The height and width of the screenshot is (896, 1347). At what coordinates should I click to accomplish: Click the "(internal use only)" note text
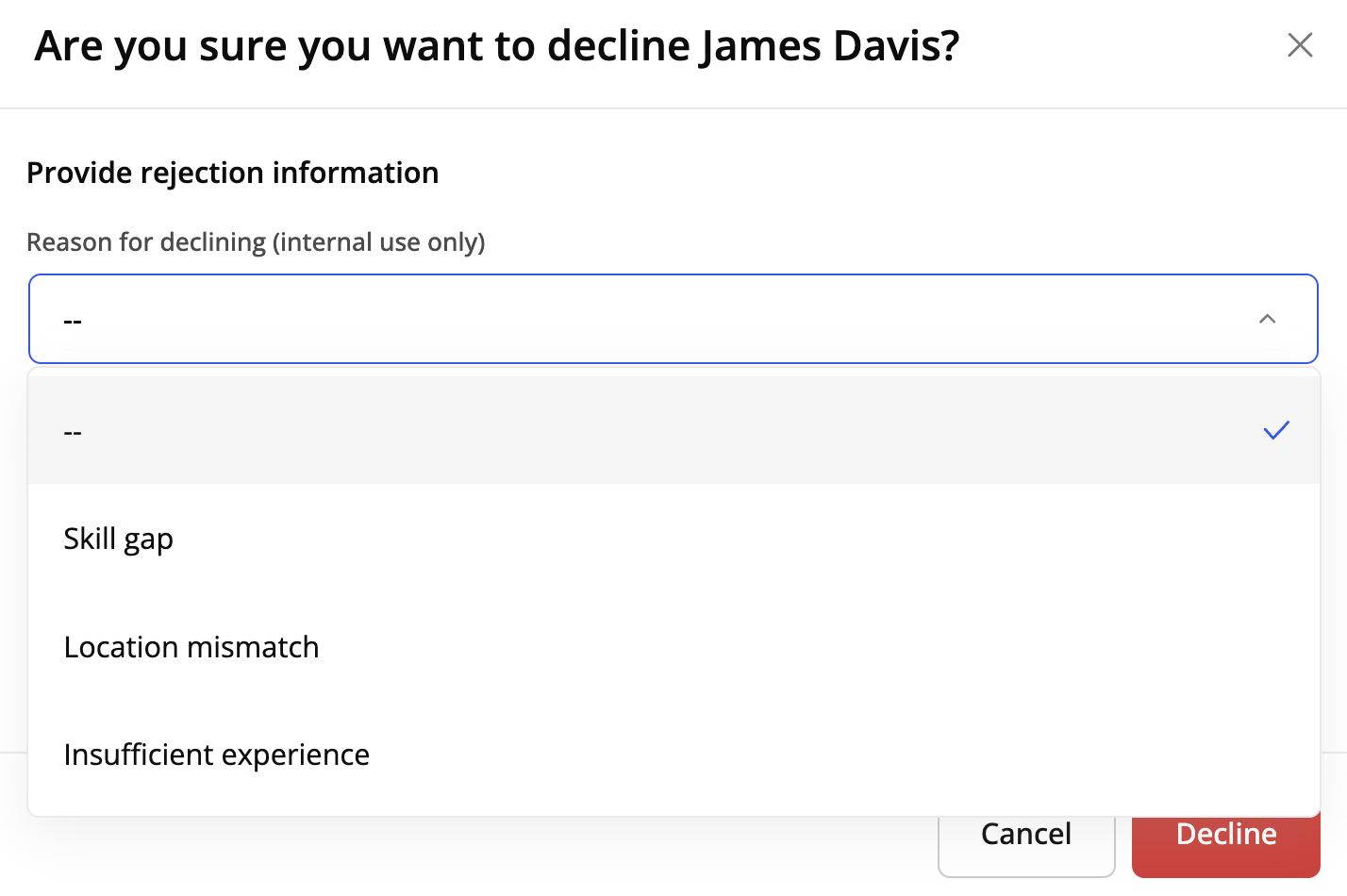click(x=379, y=242)
